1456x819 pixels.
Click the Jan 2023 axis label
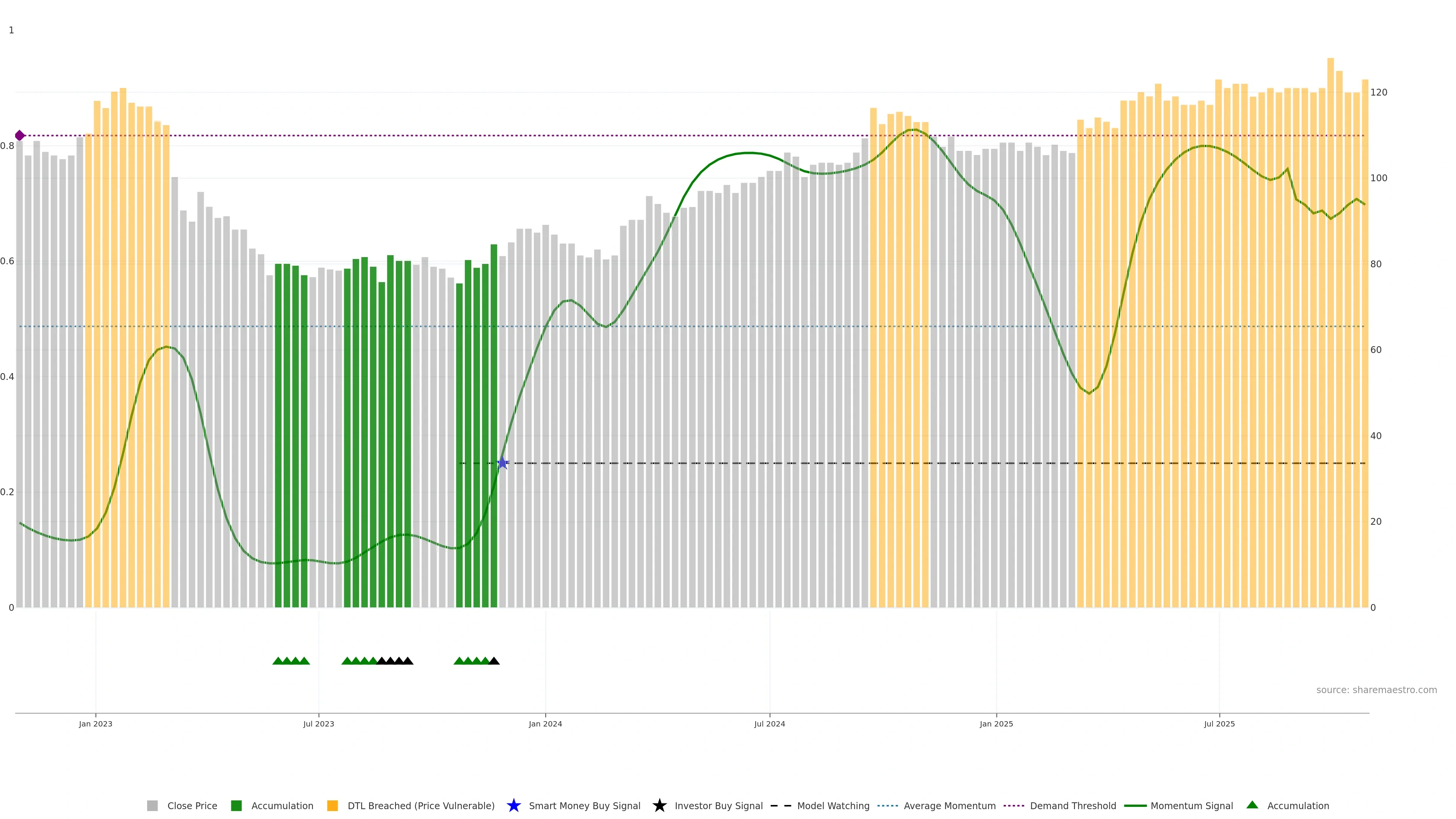point(96,723)
